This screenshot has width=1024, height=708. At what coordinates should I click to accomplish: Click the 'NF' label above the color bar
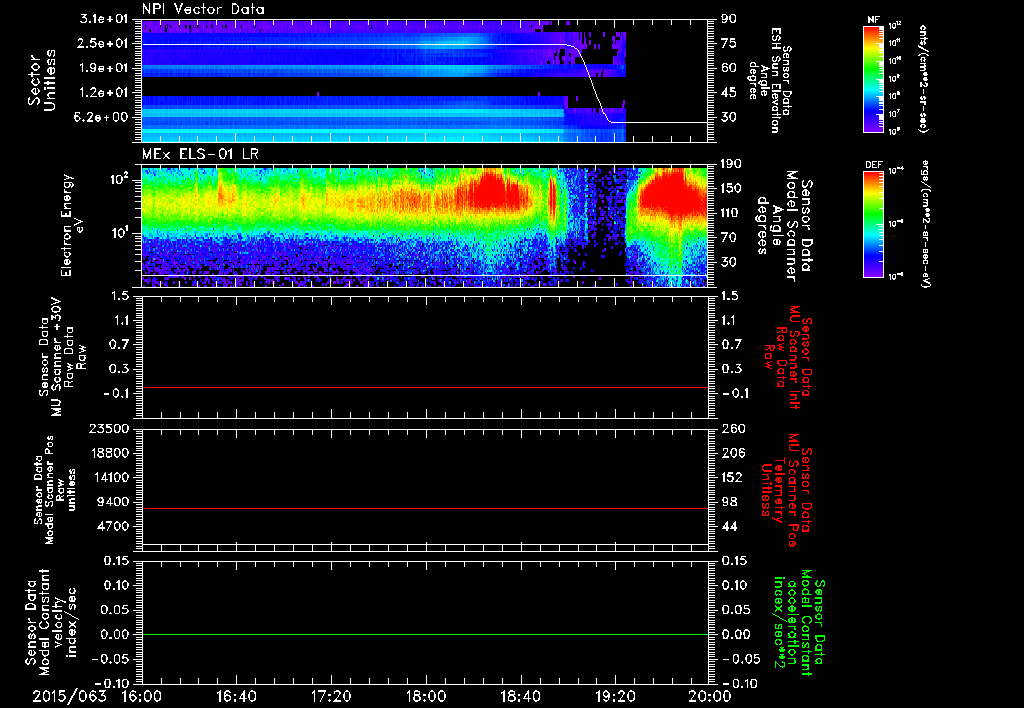coord(873,20)
